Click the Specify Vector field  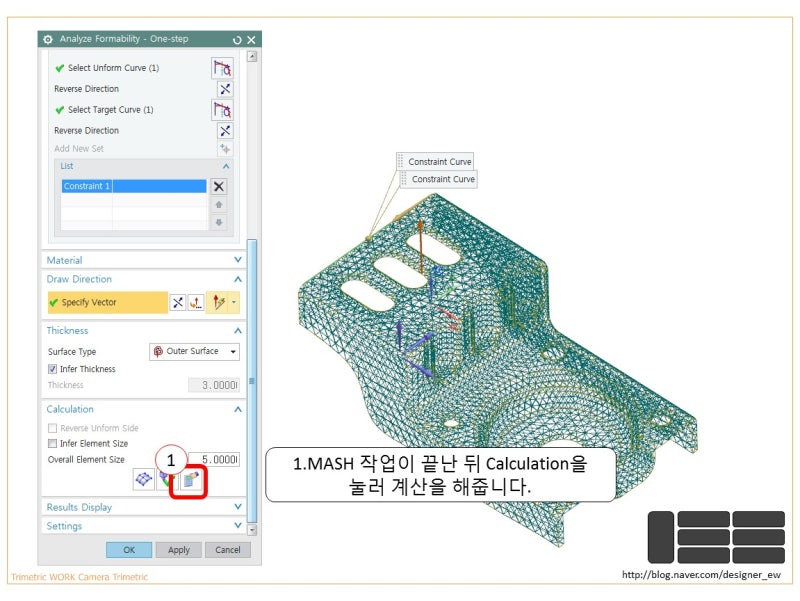pyautogui.click(x=108, y=303)
